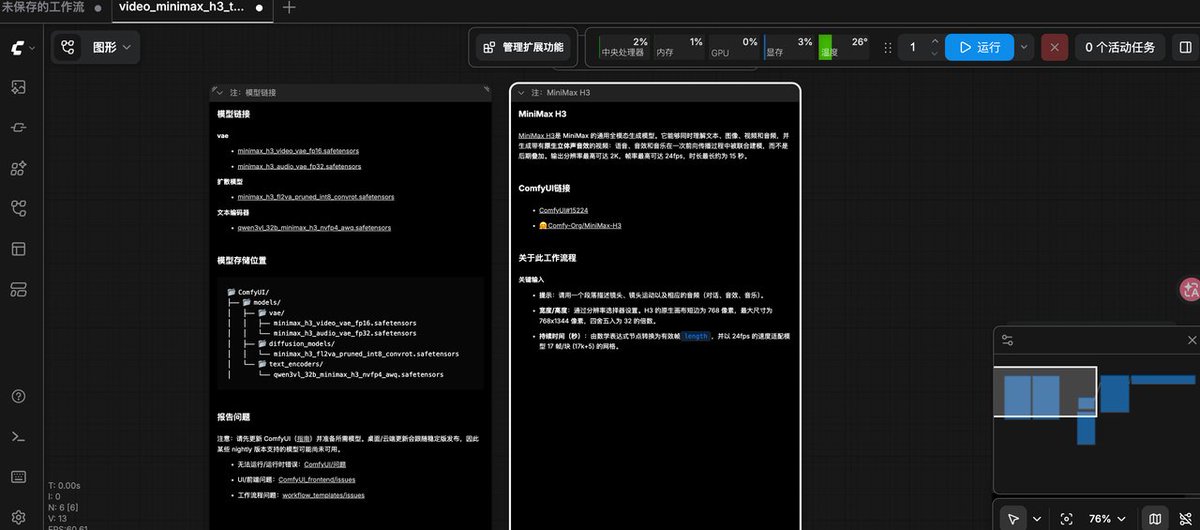1200x530 pixels.
Task: Click the 温度 temperature meter
Action: click(x=844, y=46)
